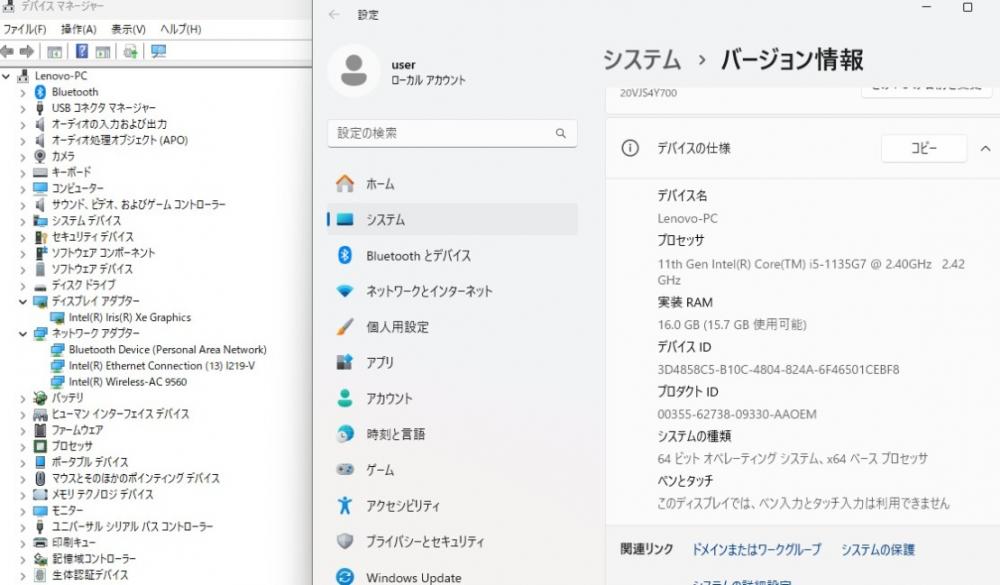This screenshot has width=1000, height=585.
Task: Open 時刻と言語 in the Settings sidebar
Action: (x=452, y=434)
